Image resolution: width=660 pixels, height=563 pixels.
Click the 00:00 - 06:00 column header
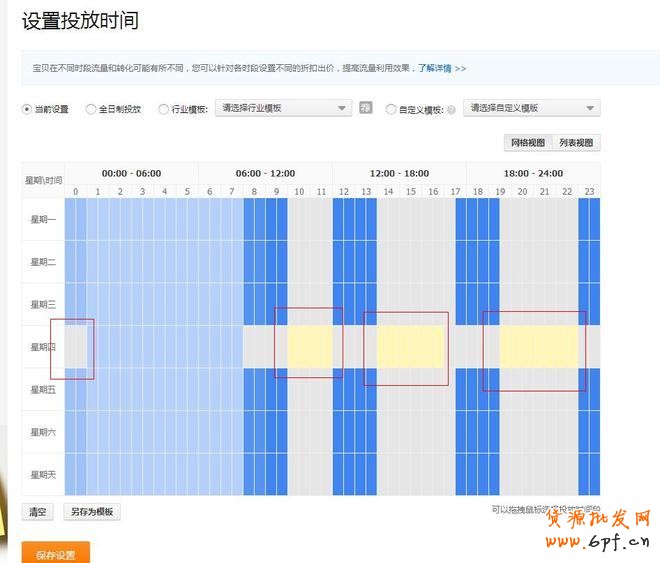(131, 173)
